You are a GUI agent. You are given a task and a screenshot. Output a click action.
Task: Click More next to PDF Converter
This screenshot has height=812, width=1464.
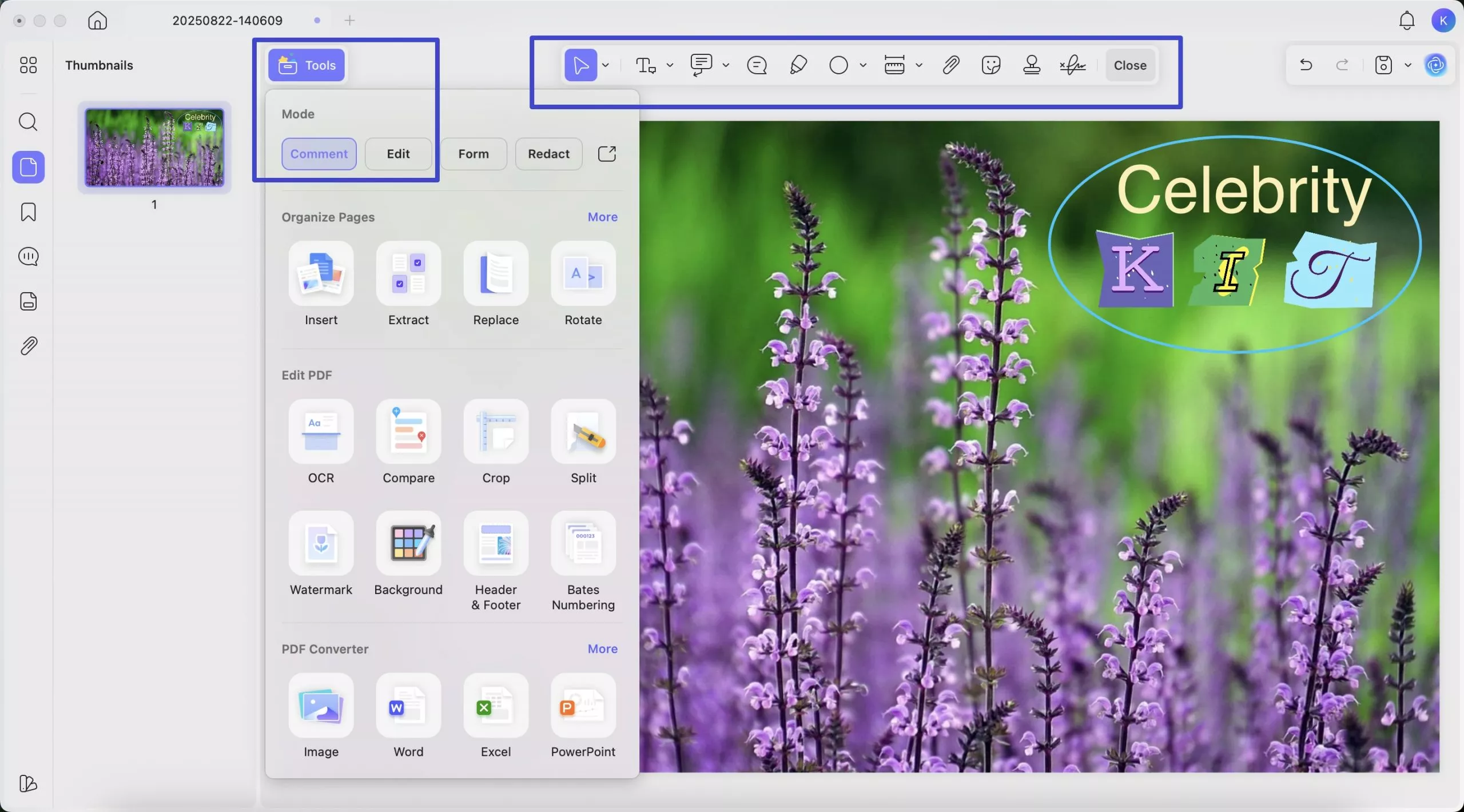click(x=602, y=649)
